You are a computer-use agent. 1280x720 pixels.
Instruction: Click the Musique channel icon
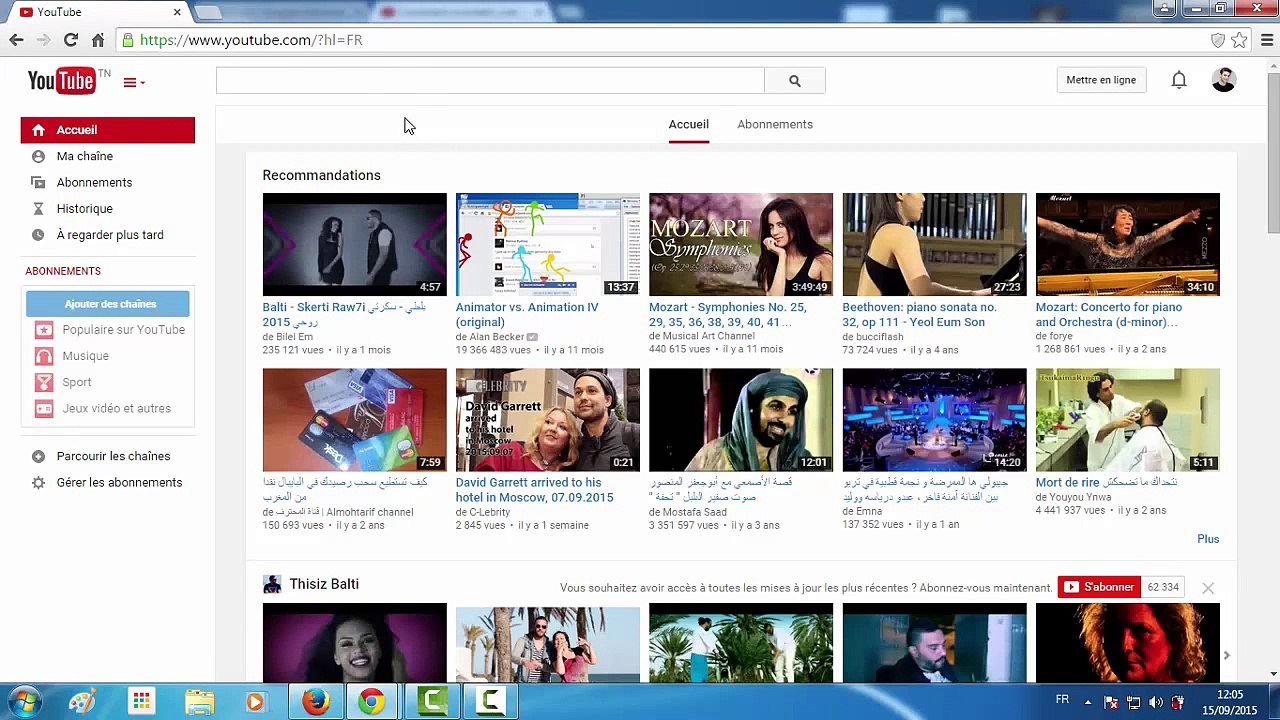(43, 356)
